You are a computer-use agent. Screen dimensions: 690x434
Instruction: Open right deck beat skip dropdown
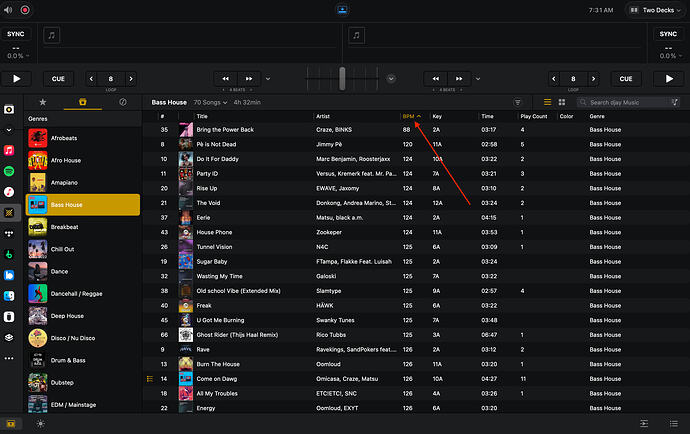[478, 79]
